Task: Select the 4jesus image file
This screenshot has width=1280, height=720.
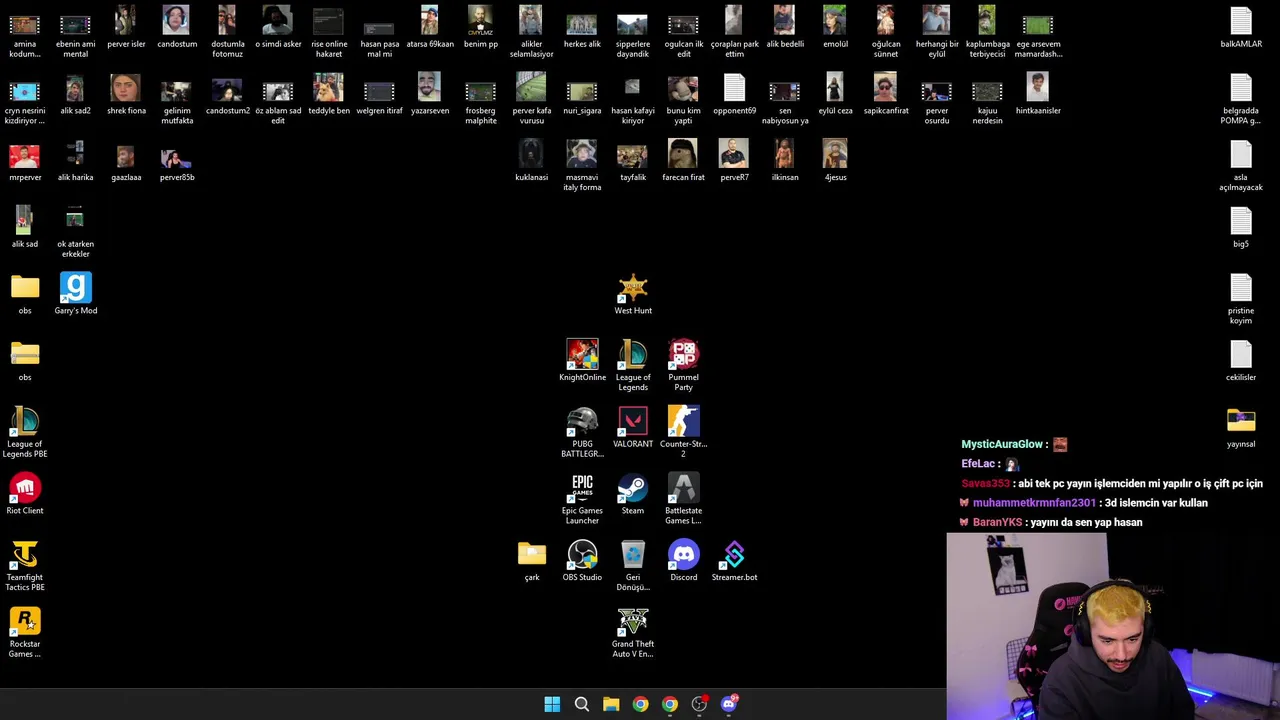Action: 835,161
